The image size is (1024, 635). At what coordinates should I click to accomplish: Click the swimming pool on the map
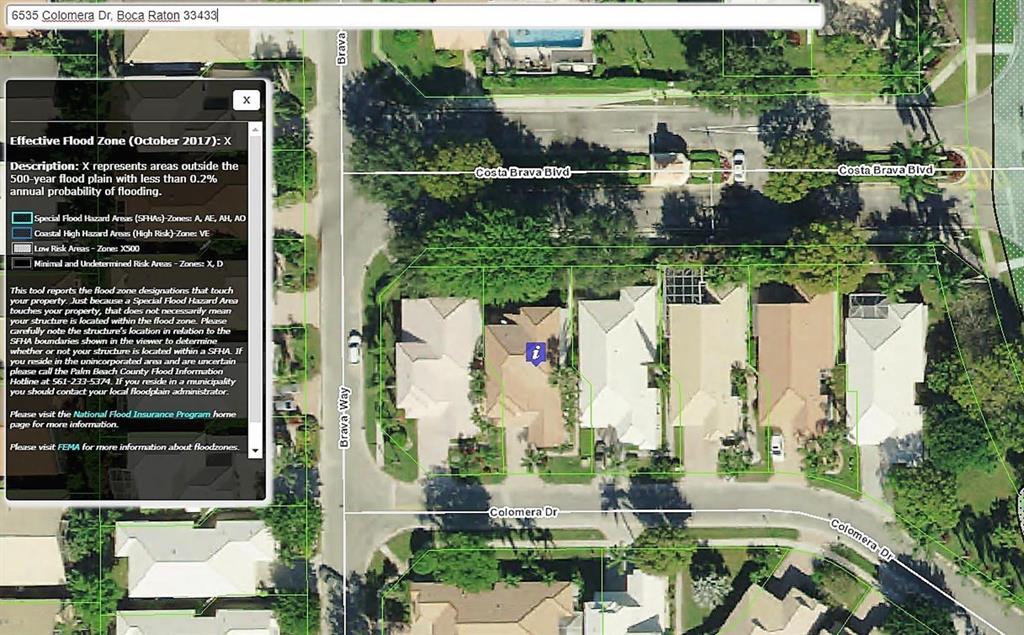[546, 37]
